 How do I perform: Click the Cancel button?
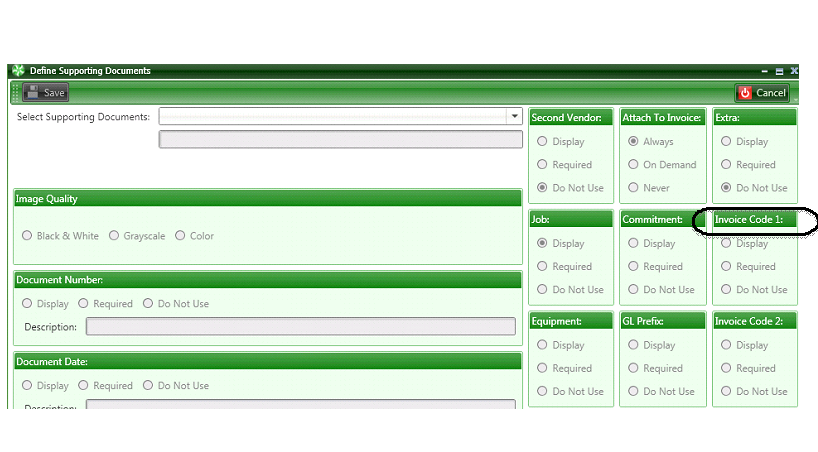[x=762, y=93]
